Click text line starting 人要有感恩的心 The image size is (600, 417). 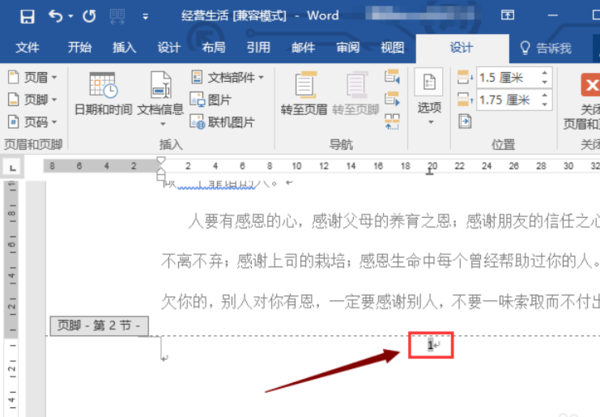(x=394, y=221)
